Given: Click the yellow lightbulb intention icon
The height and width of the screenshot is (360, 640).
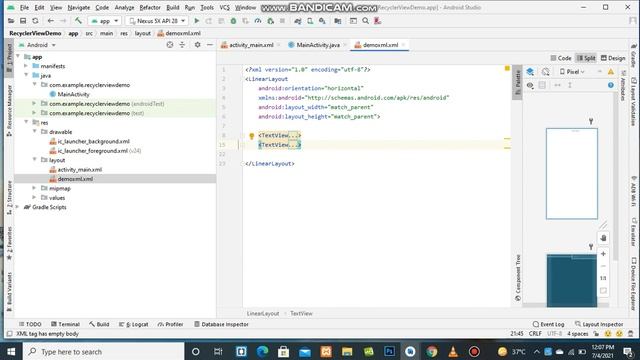Looking at the screenshot, I should pos(251,136).
